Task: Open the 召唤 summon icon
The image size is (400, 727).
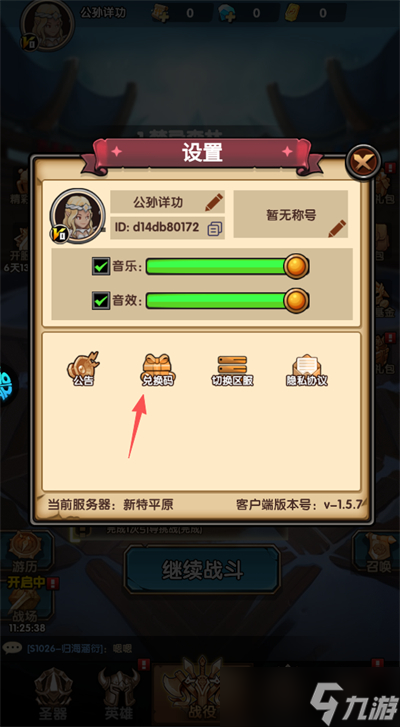Action: point(379,552)
